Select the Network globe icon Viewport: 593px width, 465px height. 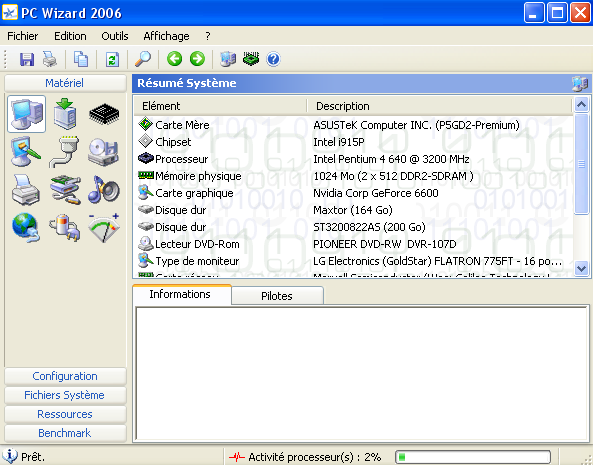pyautogui.click(x=26, y=228)
